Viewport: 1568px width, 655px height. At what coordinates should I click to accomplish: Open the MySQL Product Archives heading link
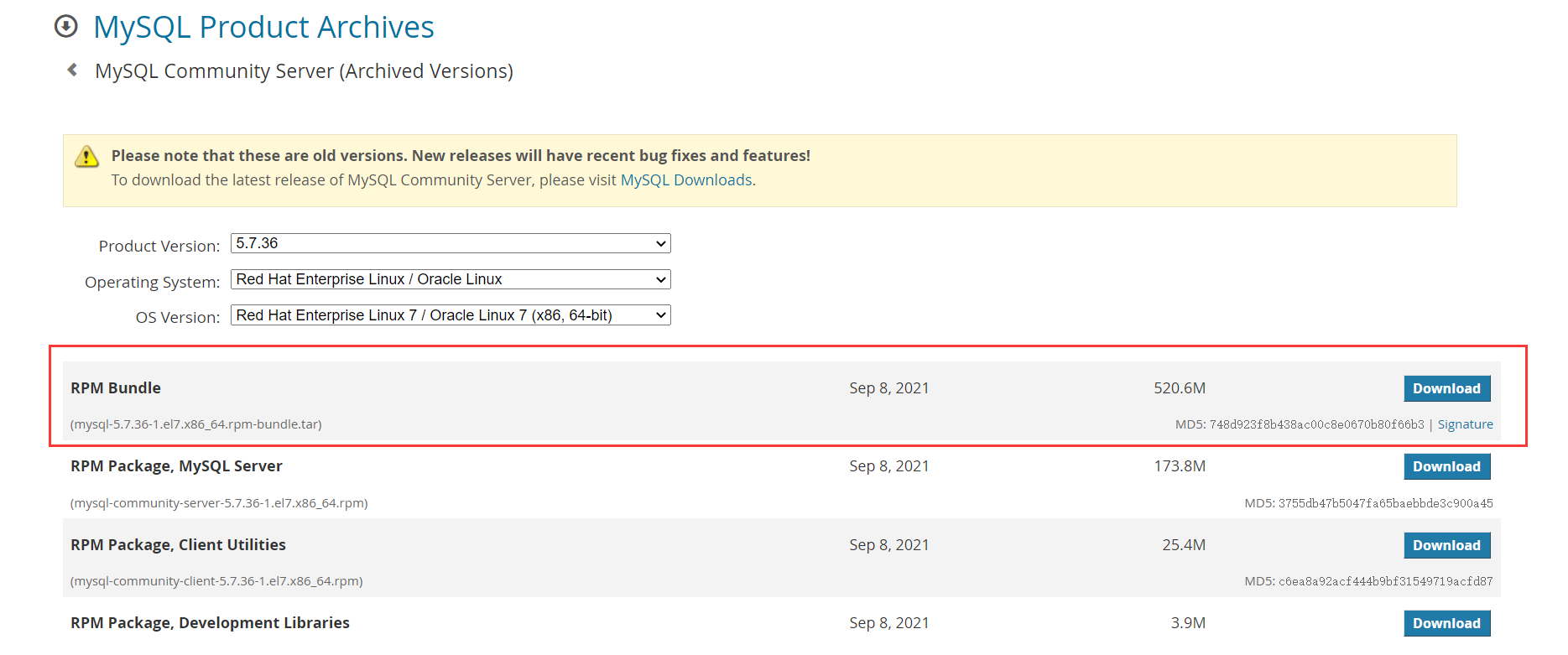(x=263, y=28)
